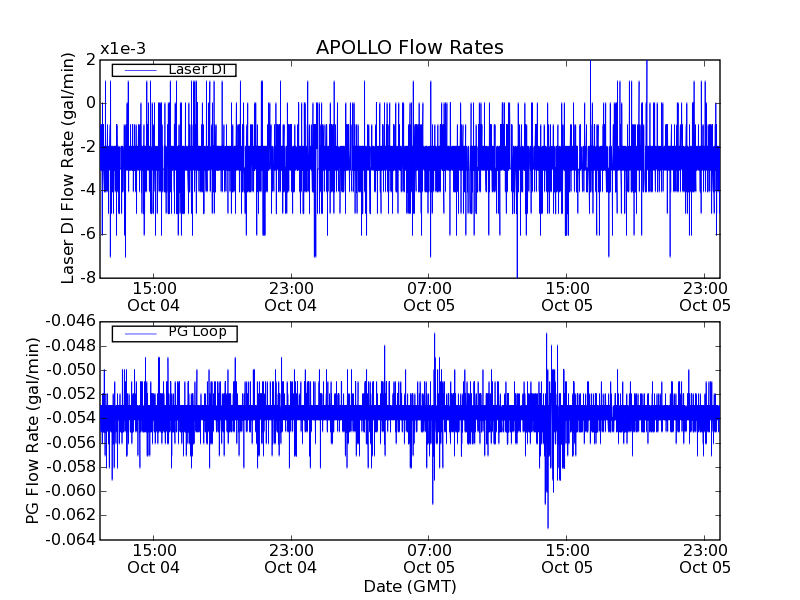Click the "-0.064" tick on PG axis

pos(70,539)
